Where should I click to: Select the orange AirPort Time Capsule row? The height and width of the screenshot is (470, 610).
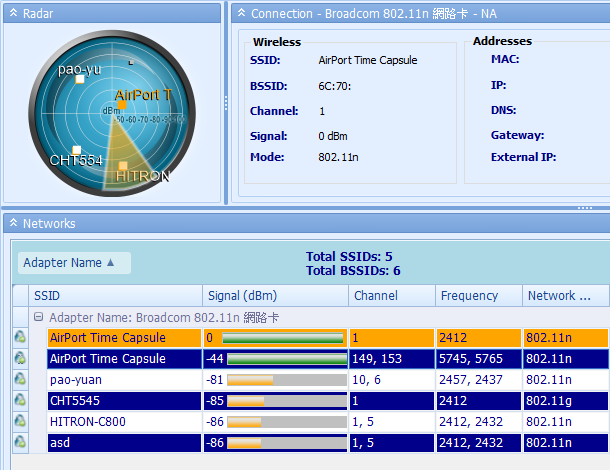(328, 338)
